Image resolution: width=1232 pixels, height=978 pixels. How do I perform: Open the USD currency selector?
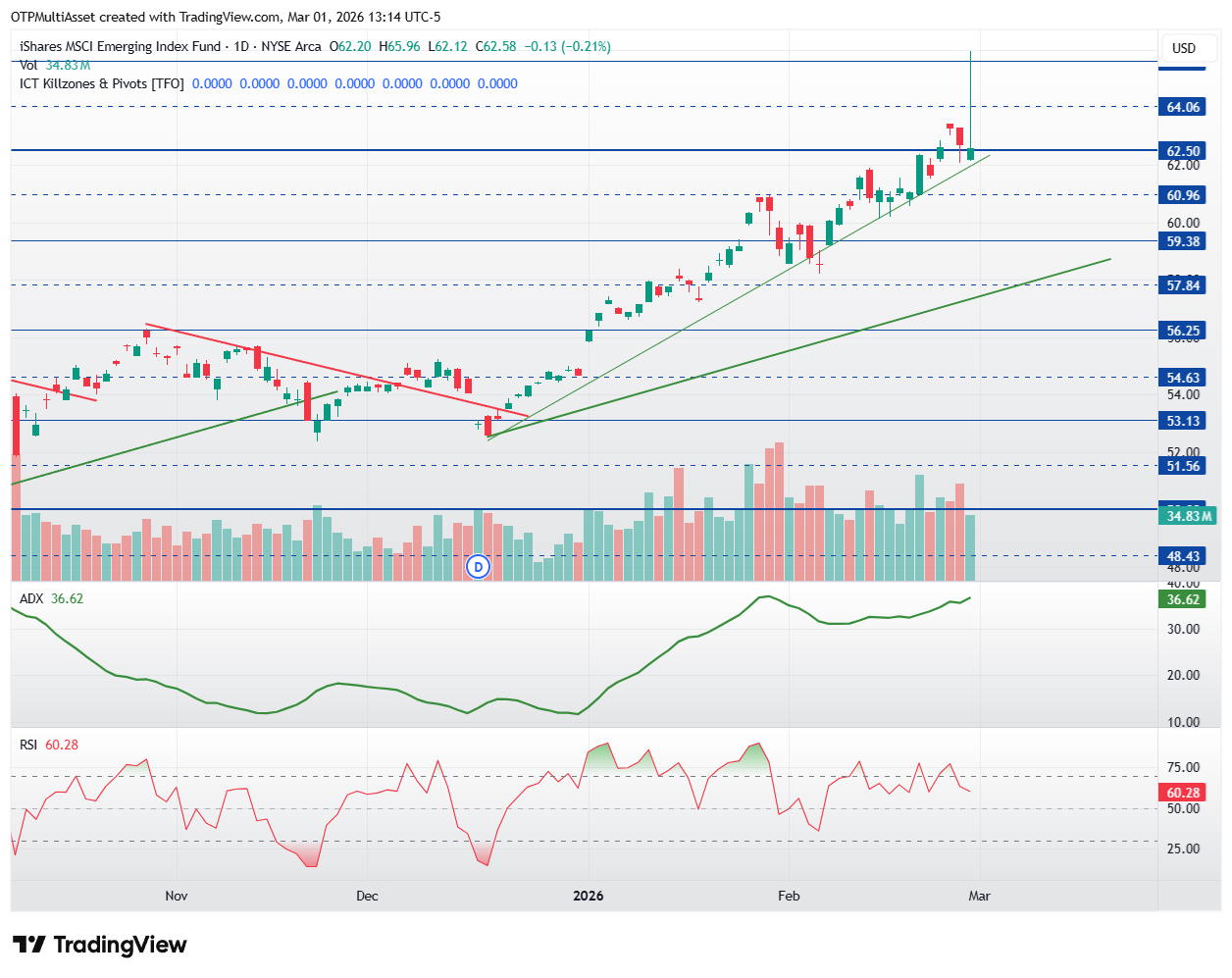pos(1184,48)
